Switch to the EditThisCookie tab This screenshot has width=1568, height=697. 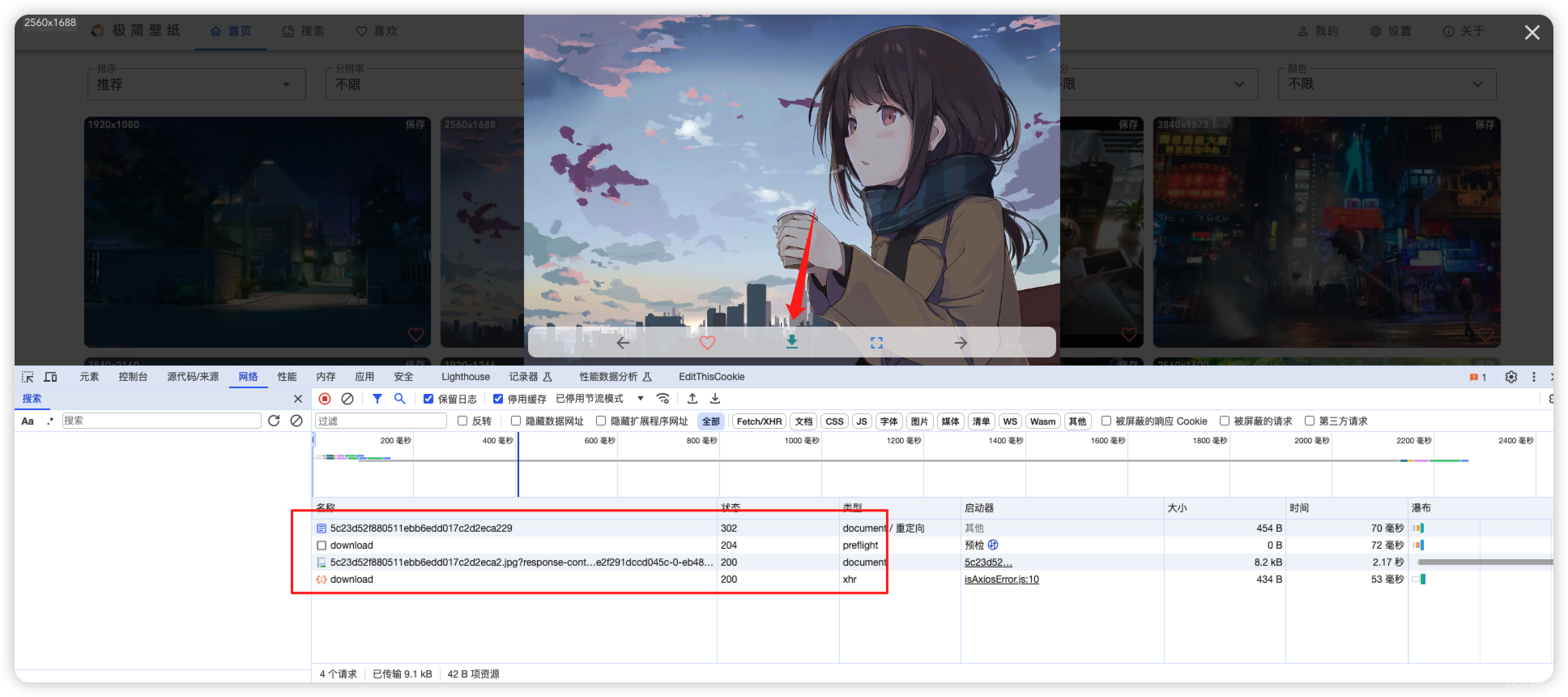pos(712,377)
